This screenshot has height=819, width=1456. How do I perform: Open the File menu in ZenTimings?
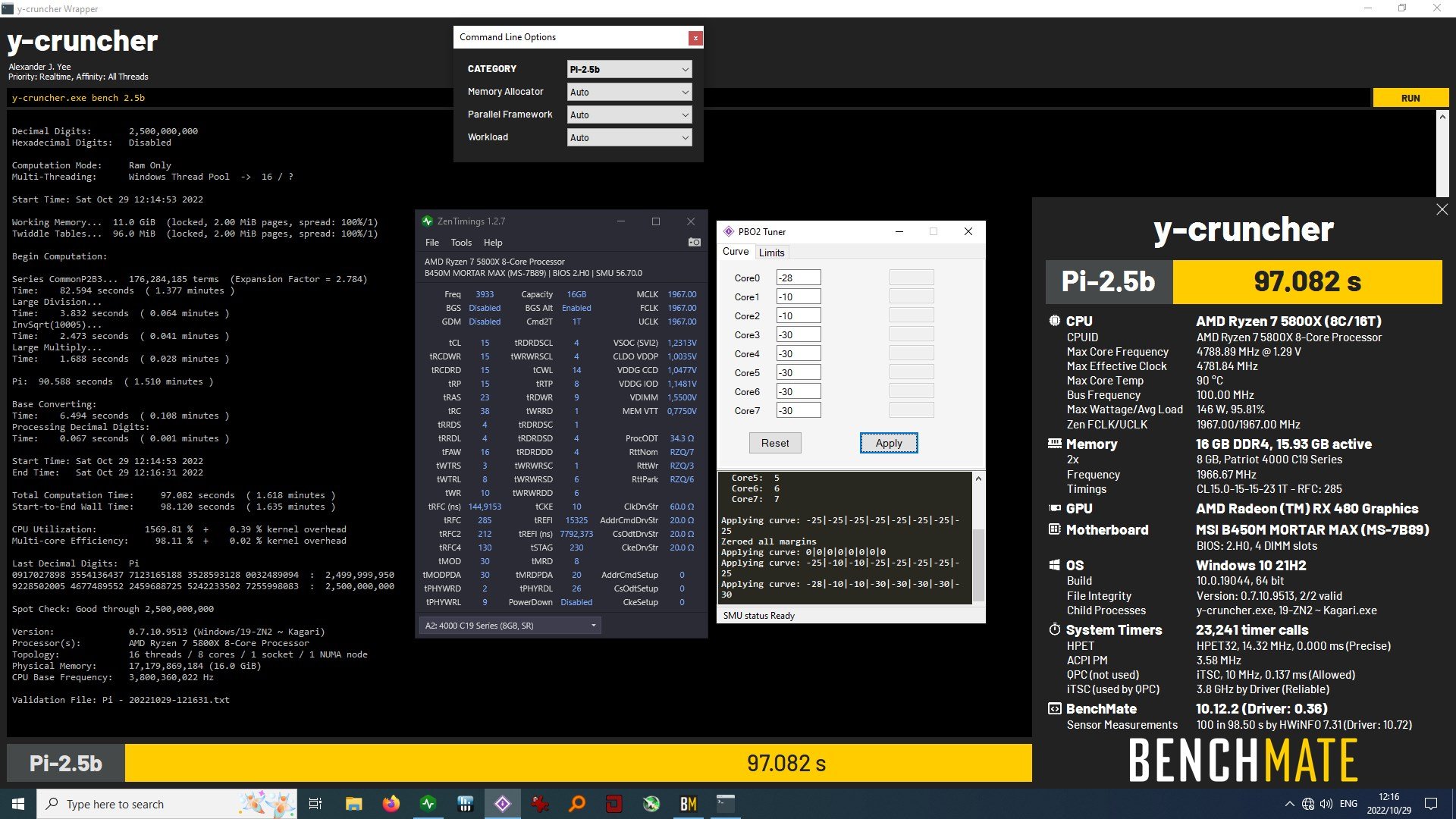point(432,243)
